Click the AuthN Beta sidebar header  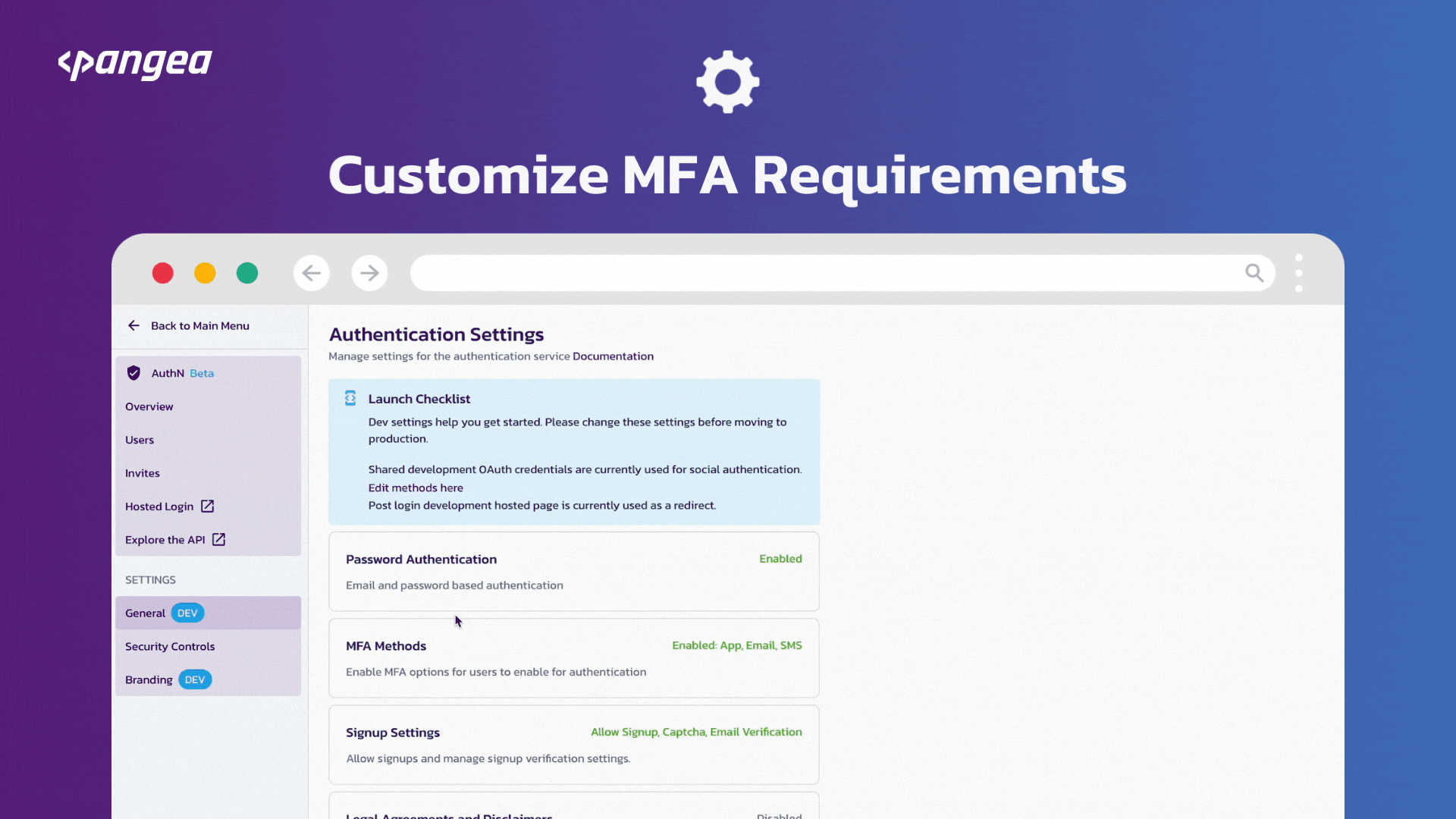coord(208,373)
